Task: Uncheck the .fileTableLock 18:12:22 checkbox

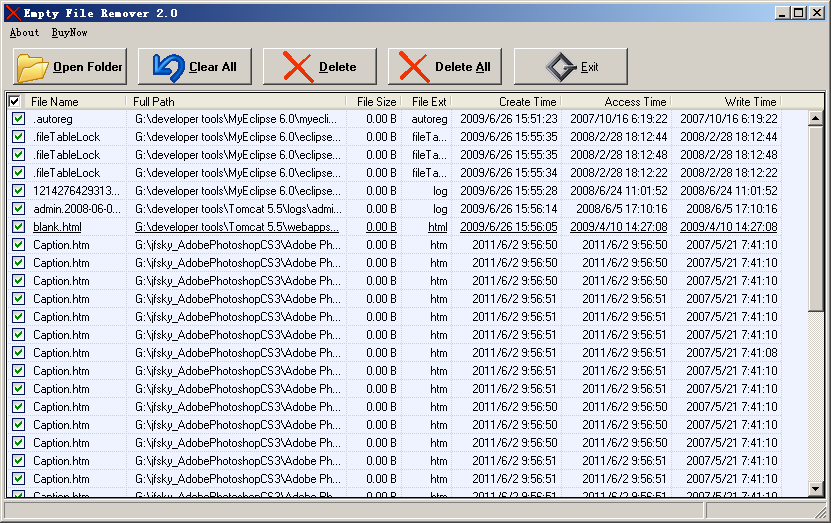Action: [x=19, y=173]
